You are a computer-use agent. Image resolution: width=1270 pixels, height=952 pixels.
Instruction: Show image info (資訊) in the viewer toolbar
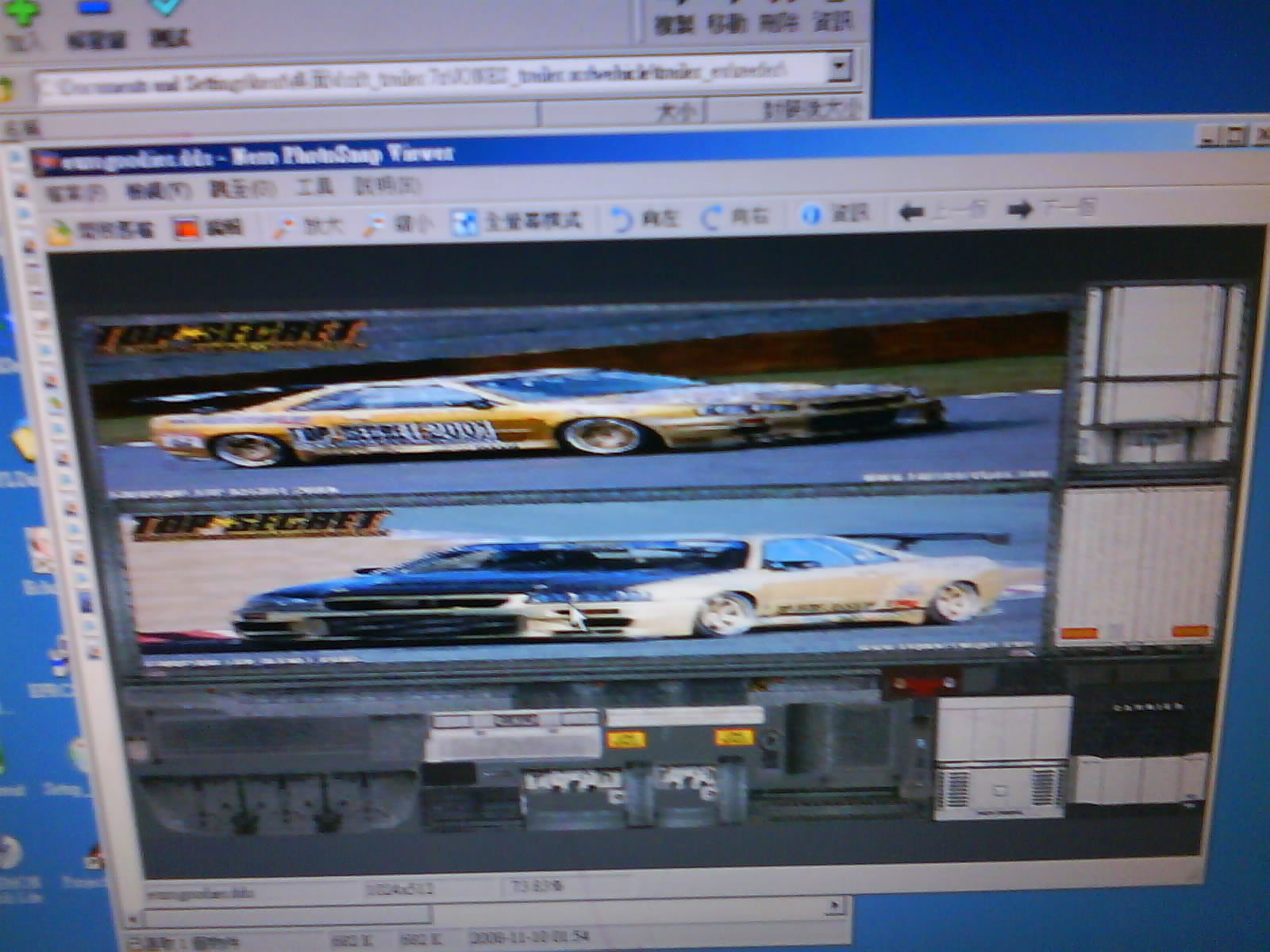coord(835,213)
